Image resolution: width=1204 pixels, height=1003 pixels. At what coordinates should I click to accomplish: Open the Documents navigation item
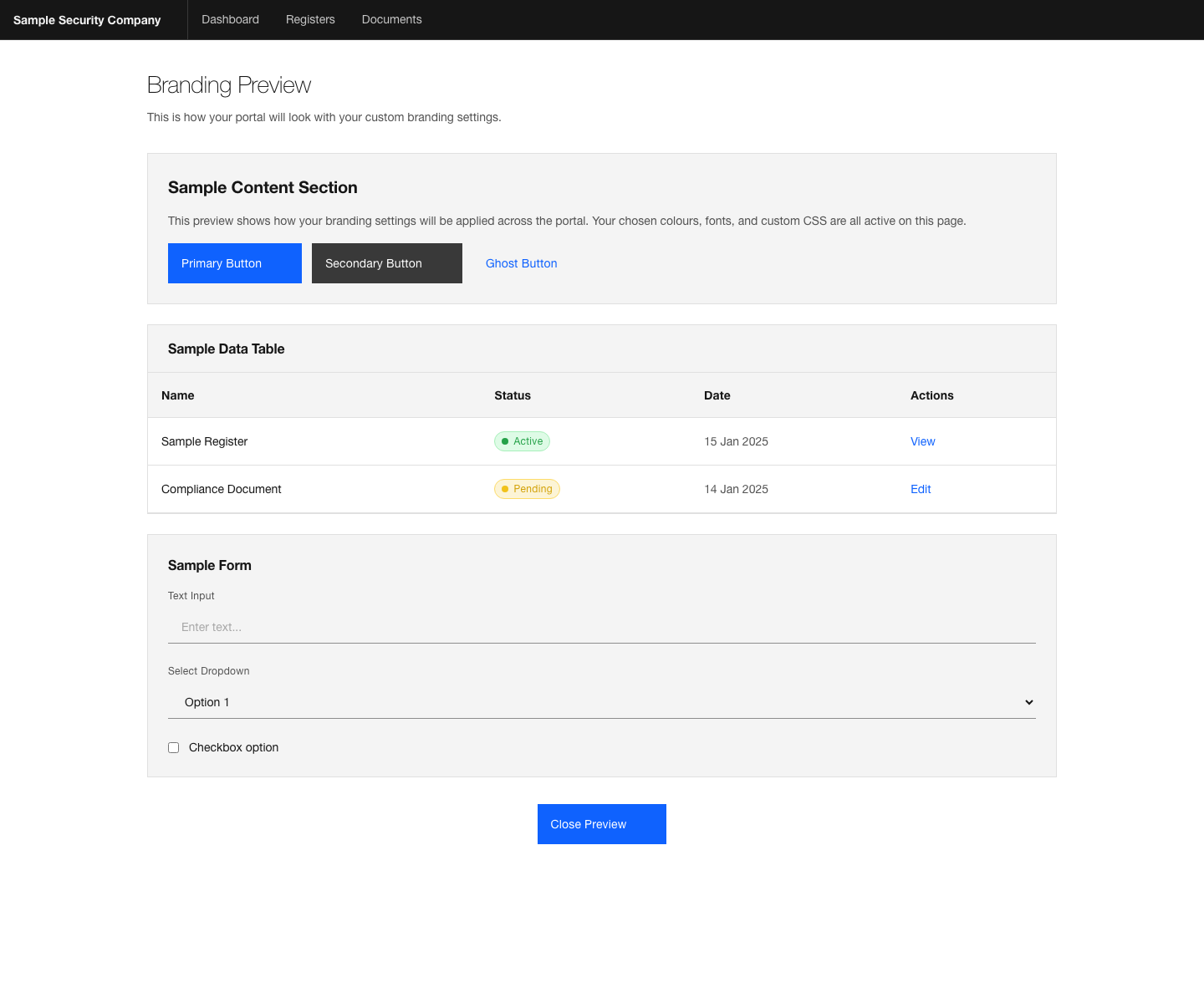click(x=391, y=19)
